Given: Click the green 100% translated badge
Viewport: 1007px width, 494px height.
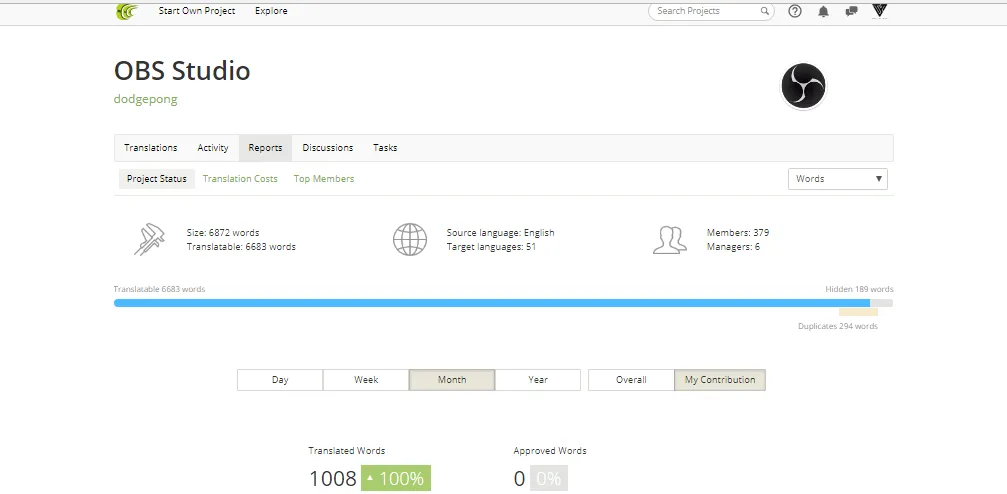Looking at the screenshot, I should point(396,478).
